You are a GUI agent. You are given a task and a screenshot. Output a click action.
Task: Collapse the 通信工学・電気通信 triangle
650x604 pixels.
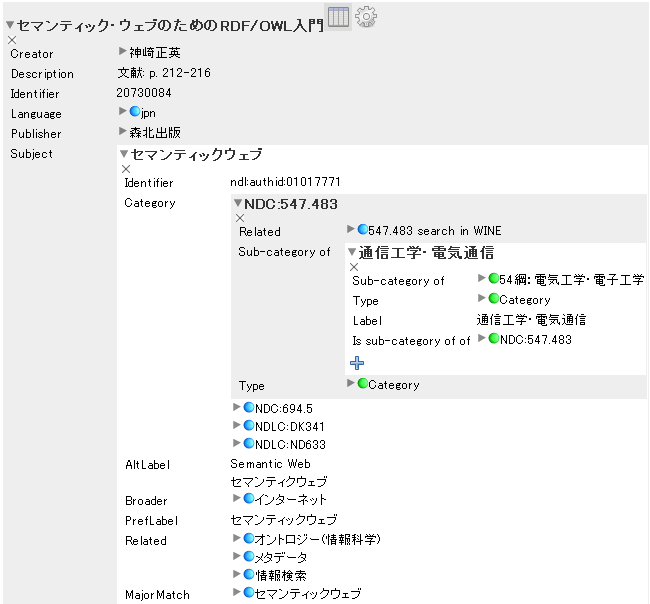[x=352, y=252]
